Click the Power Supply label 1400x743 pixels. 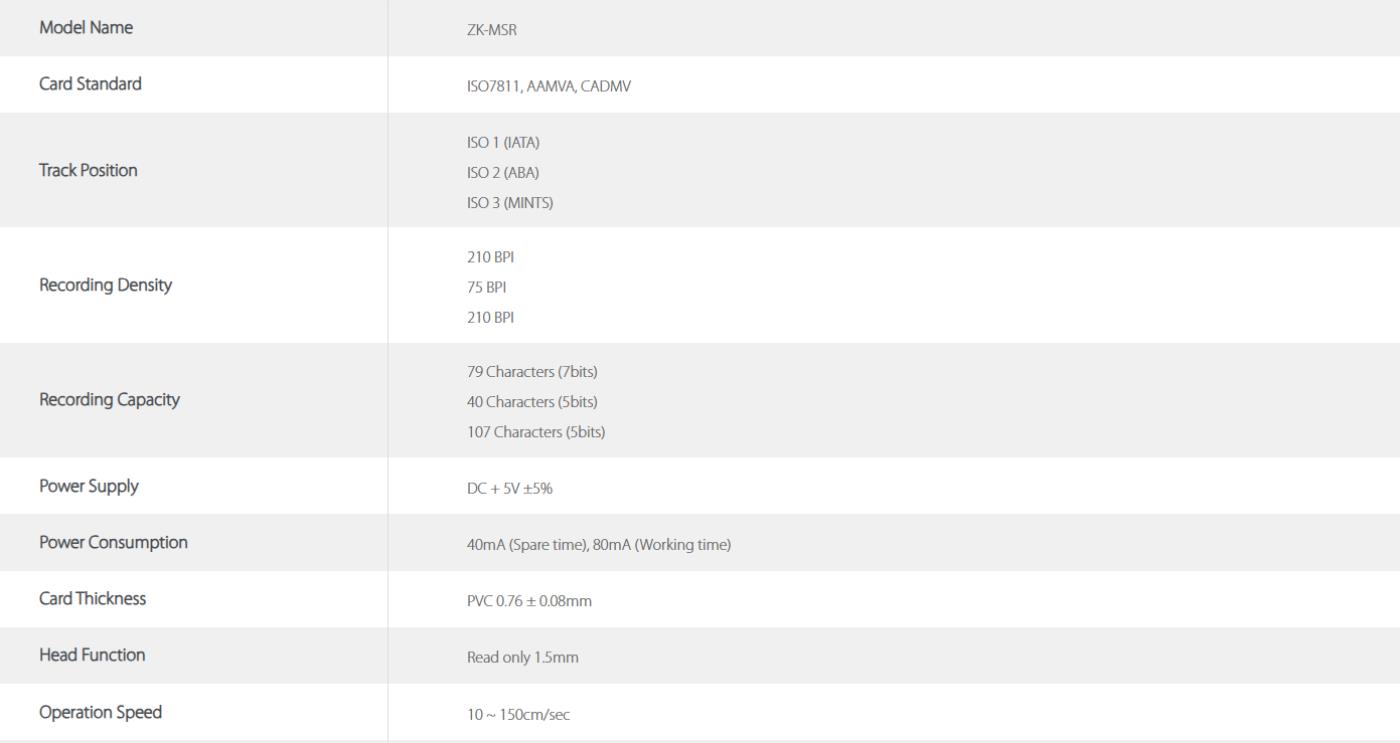click(x=89, y=486)
